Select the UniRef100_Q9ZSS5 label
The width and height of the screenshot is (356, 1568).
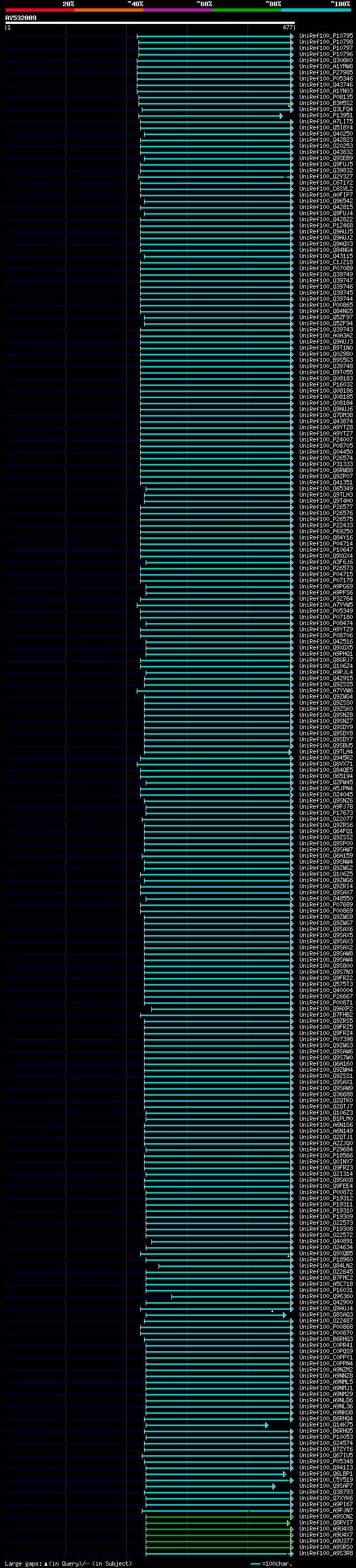[x=325, y=685]
